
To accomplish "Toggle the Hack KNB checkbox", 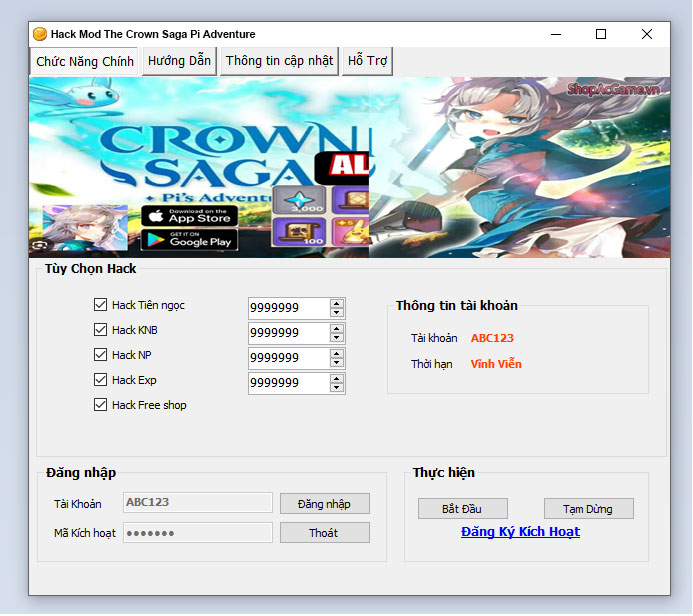I will point(100,330).
